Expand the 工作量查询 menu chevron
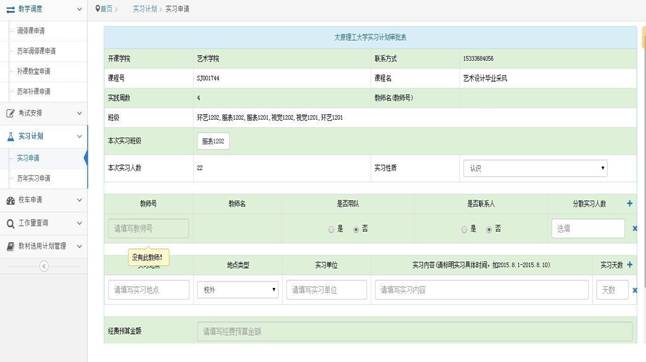Image resolution: width=646 pixels, height=362 pixels. tap(79, 223)
